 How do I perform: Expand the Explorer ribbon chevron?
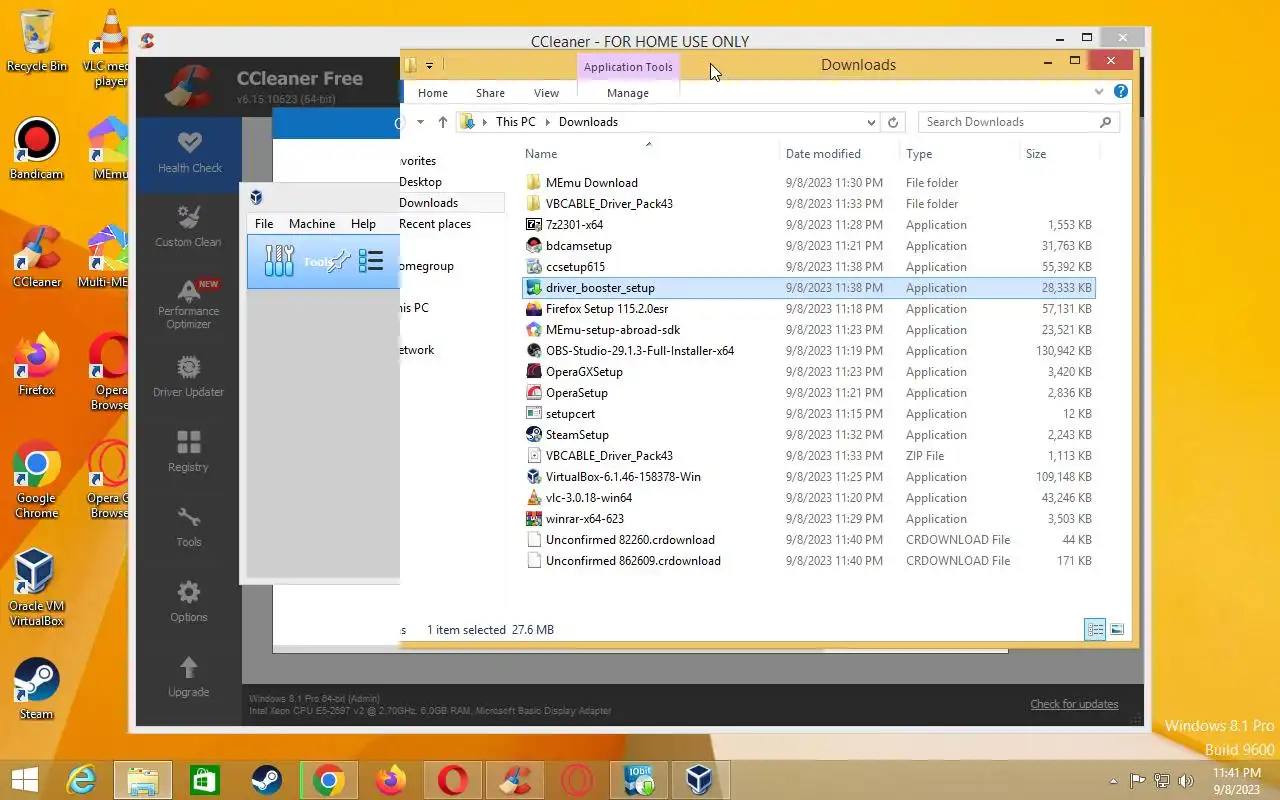[x=1099, y=92]
